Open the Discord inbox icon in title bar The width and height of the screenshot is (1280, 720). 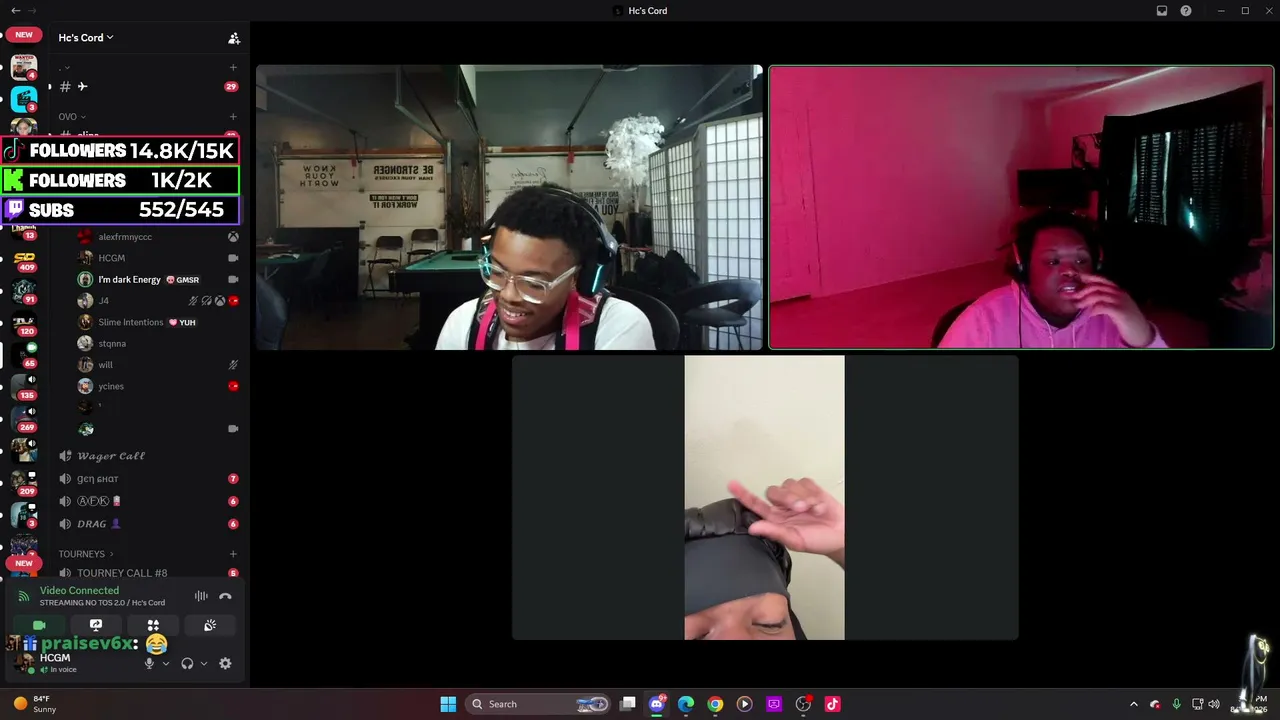1162,11
